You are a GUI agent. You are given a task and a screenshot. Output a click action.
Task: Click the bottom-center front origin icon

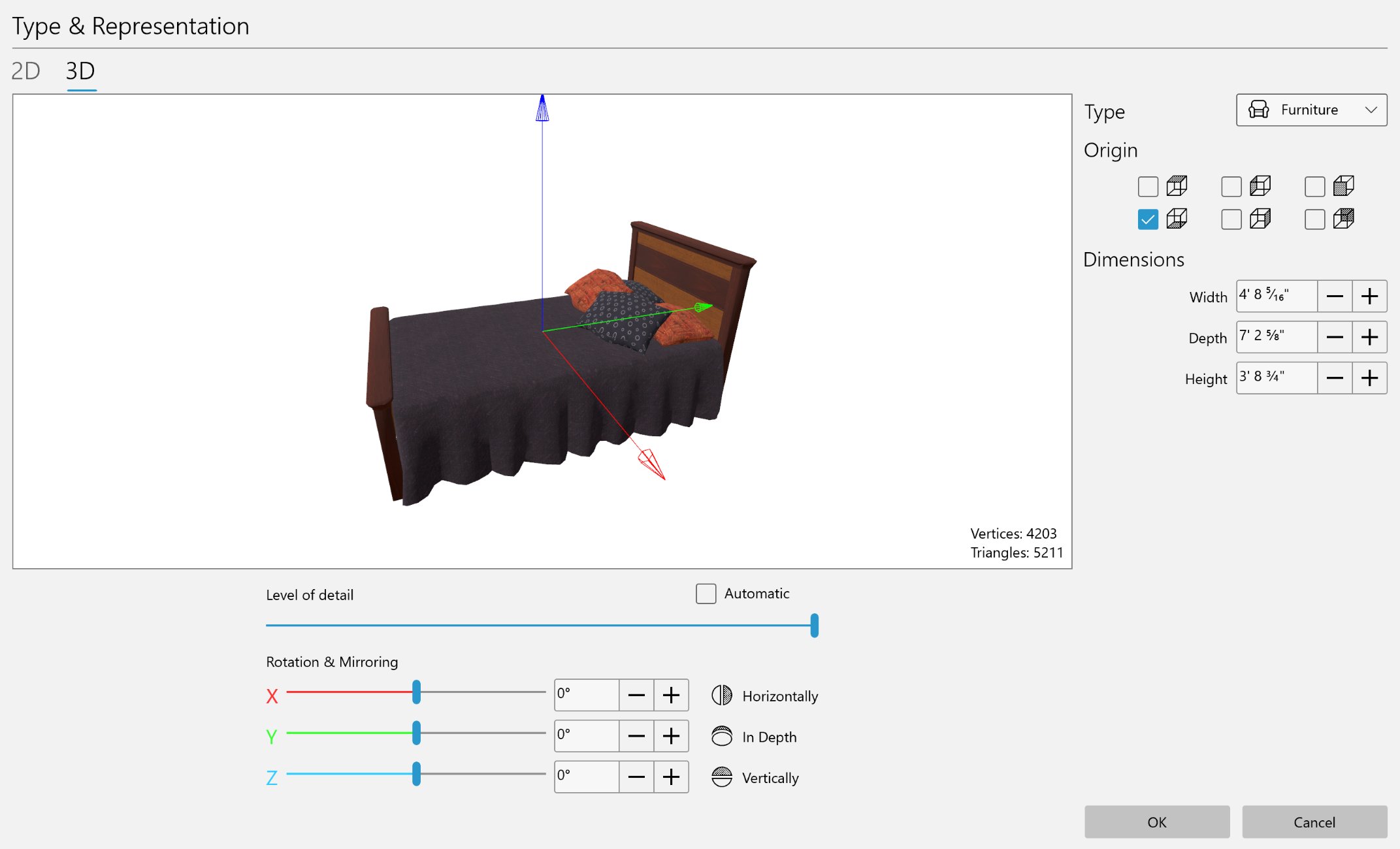click(1259, 218)
